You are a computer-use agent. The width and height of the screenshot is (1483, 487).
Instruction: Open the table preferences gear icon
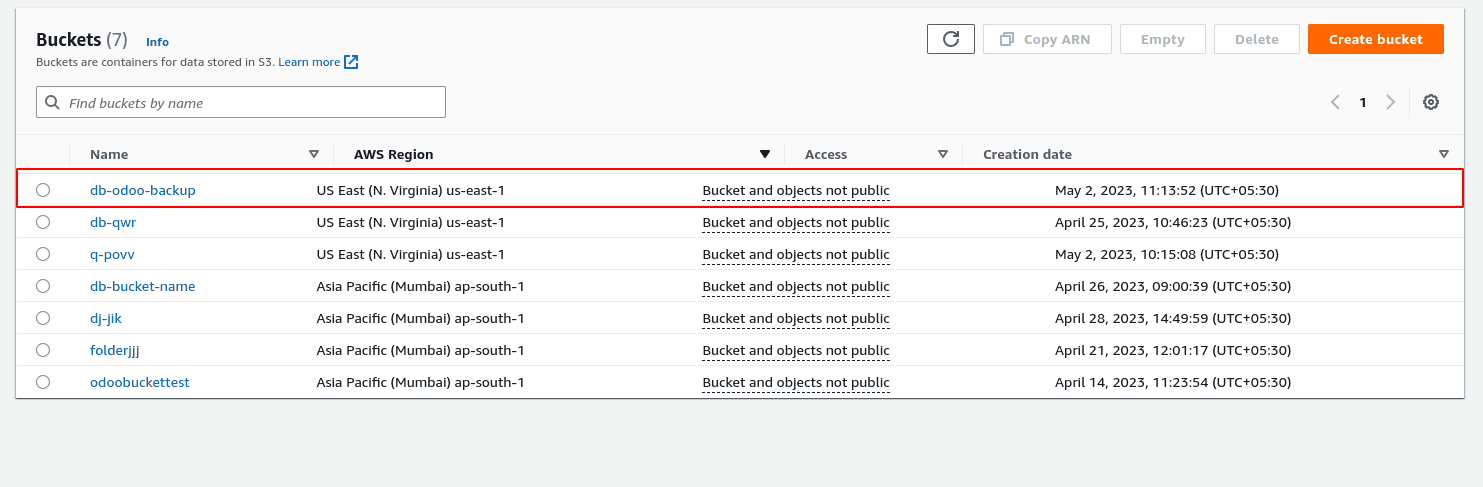click(1431, 102)
